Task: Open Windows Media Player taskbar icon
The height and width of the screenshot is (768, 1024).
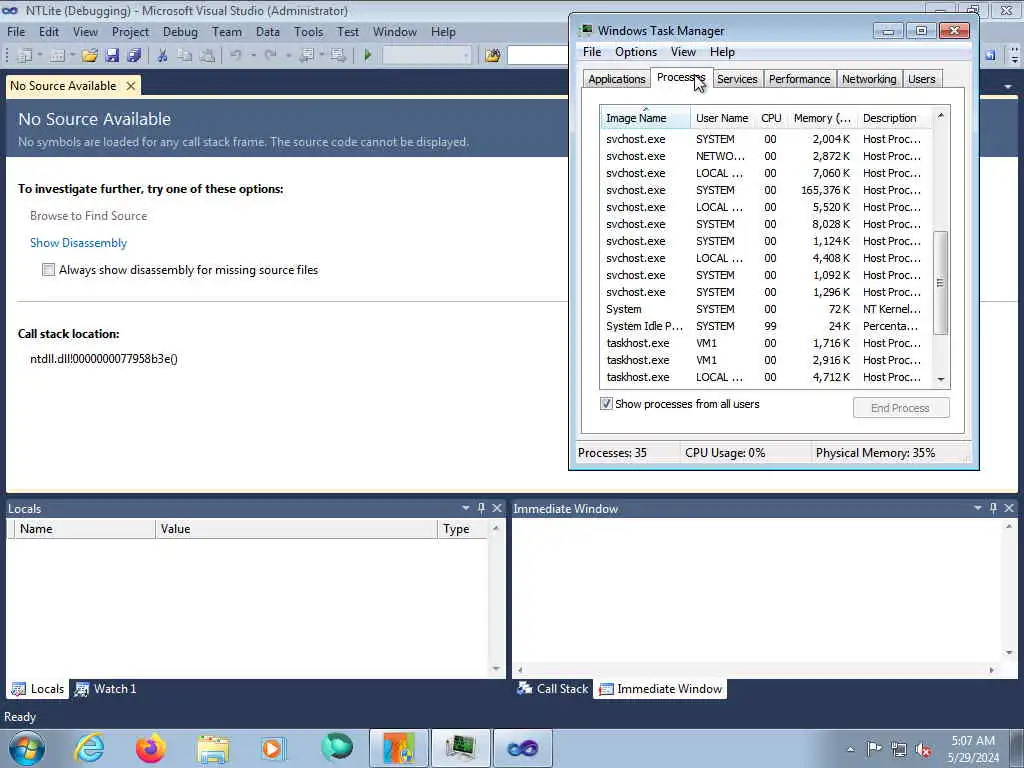Action: [x=274, y=748]
